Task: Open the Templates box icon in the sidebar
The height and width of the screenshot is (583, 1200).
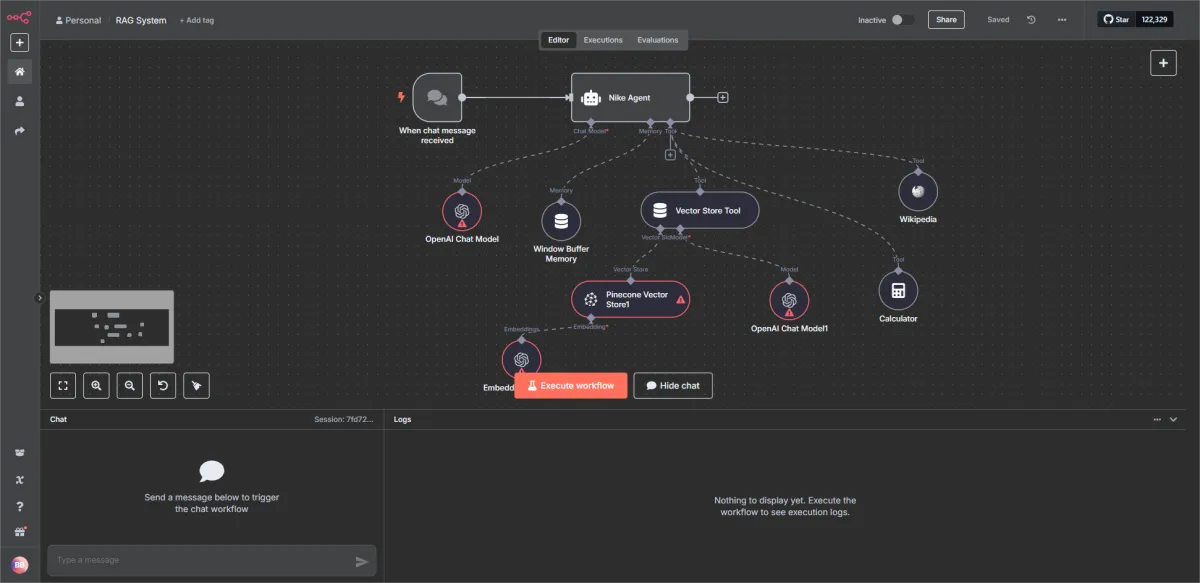Action: pyautogui.click(x=20, y=452)
